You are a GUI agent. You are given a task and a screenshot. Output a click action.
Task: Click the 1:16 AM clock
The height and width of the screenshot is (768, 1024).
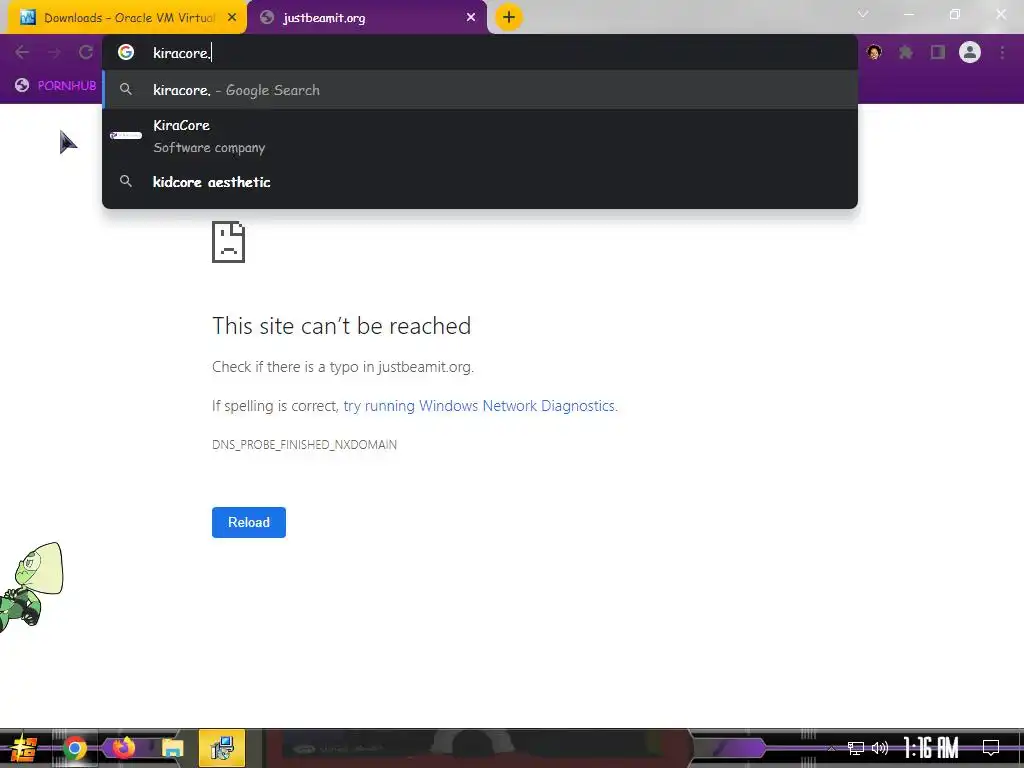tap(931, 748)
